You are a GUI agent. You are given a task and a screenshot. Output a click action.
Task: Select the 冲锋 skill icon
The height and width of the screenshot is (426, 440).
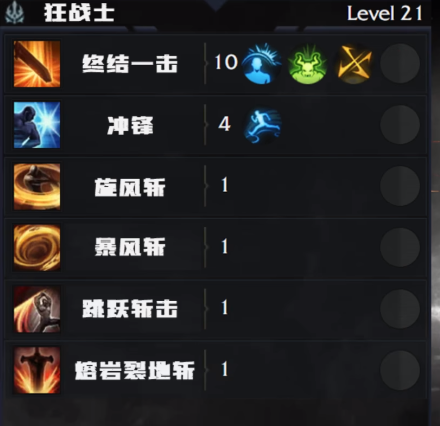pyautogui.click(x=37, y=125)
